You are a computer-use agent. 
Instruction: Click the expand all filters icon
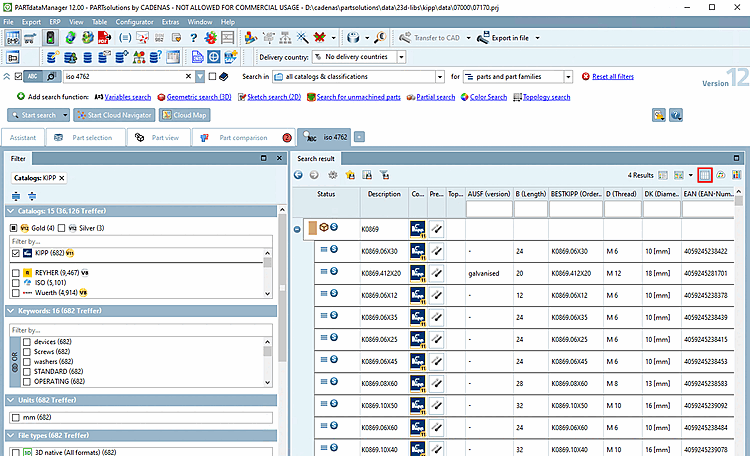coord(16,196)
